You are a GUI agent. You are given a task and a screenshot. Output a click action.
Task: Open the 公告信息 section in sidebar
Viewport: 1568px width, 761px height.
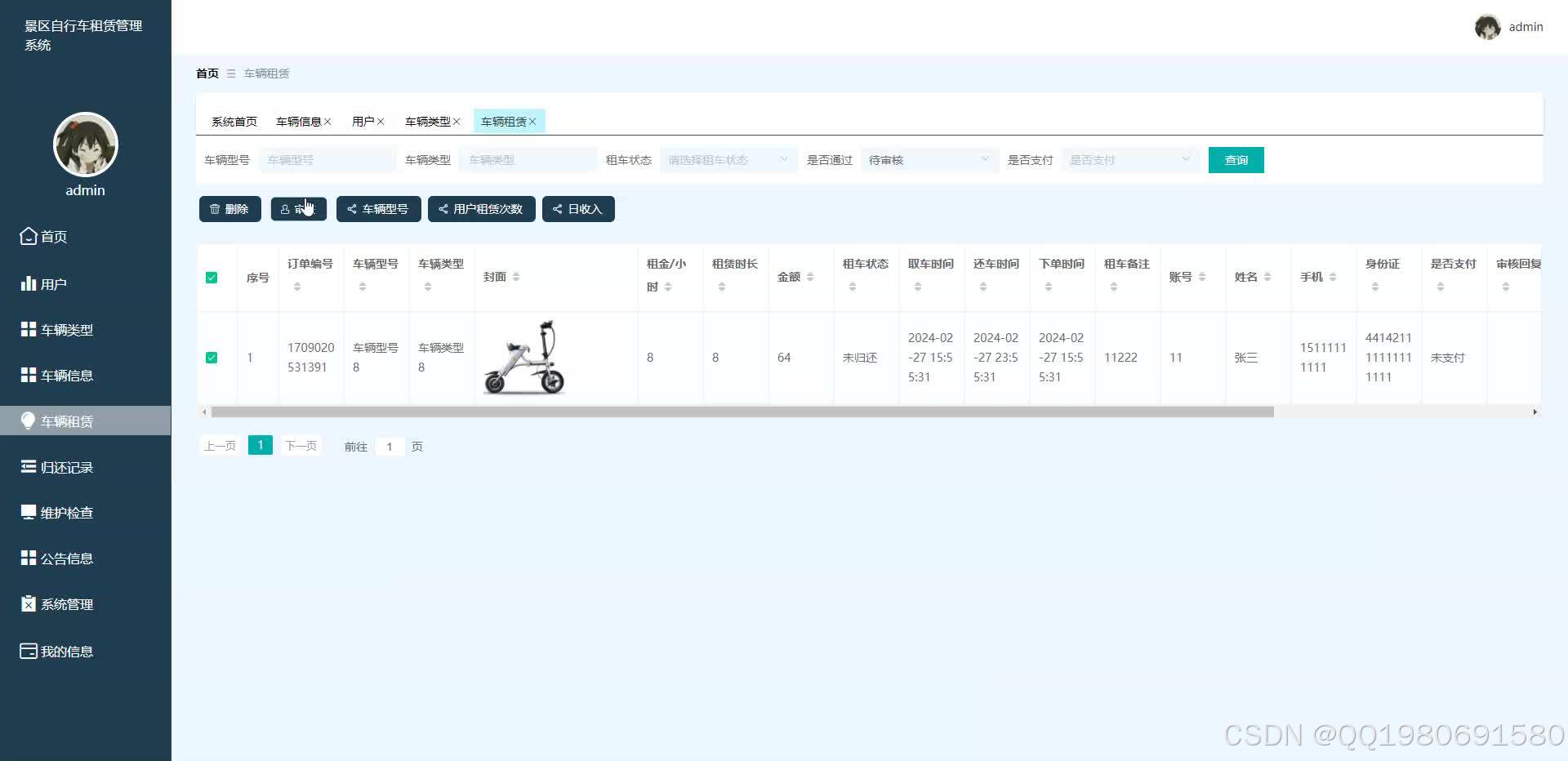[x=67, y=558]
